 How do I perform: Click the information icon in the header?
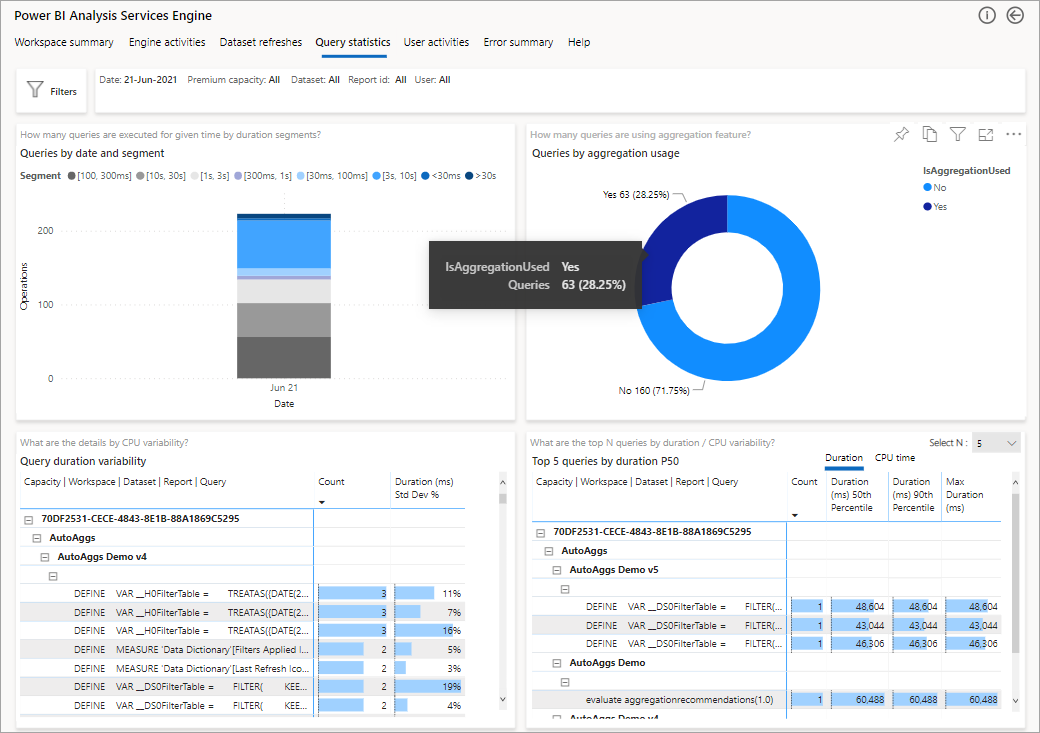coord(987,15)
